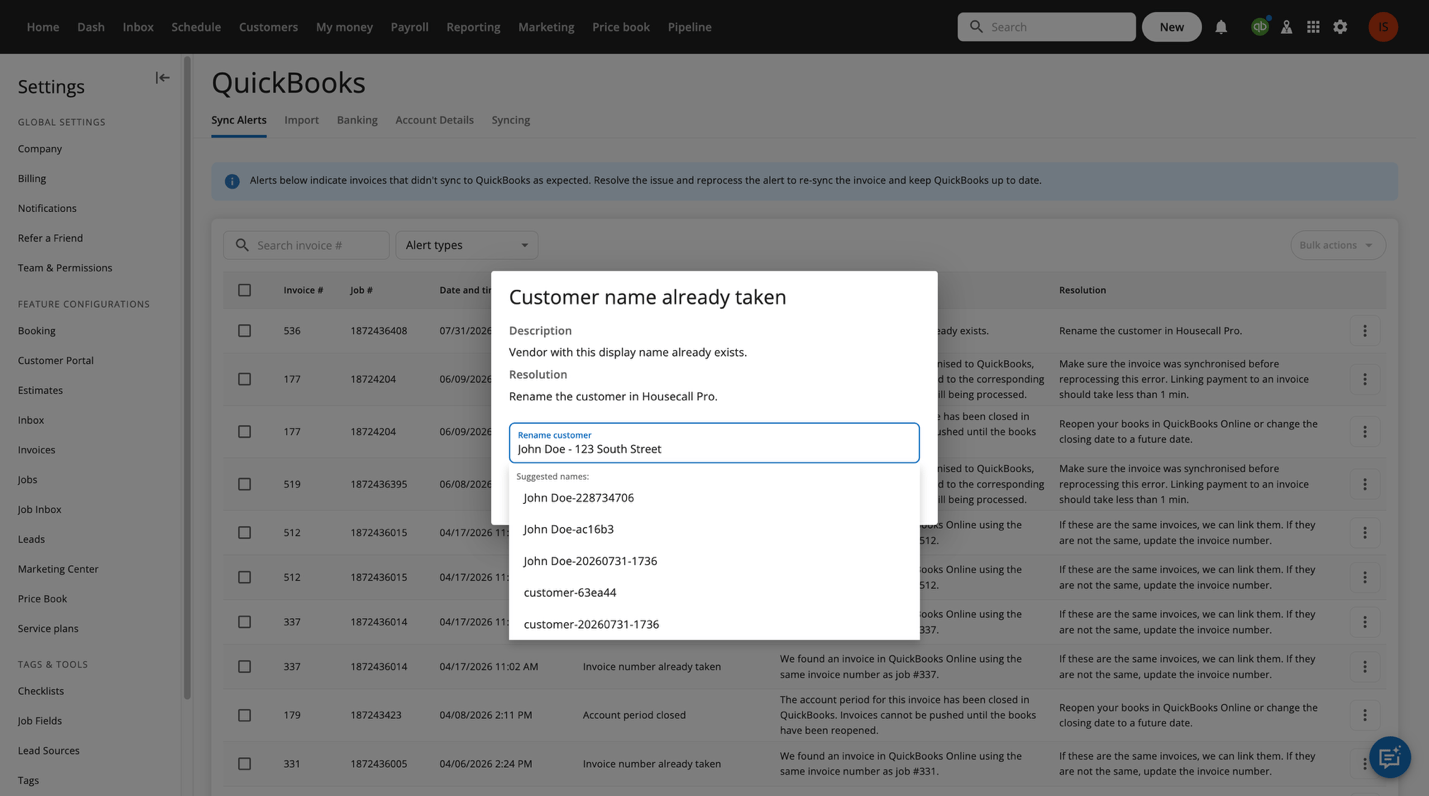
Task: Open Customer Portal settings in sidebar
Action: point(56,361)
